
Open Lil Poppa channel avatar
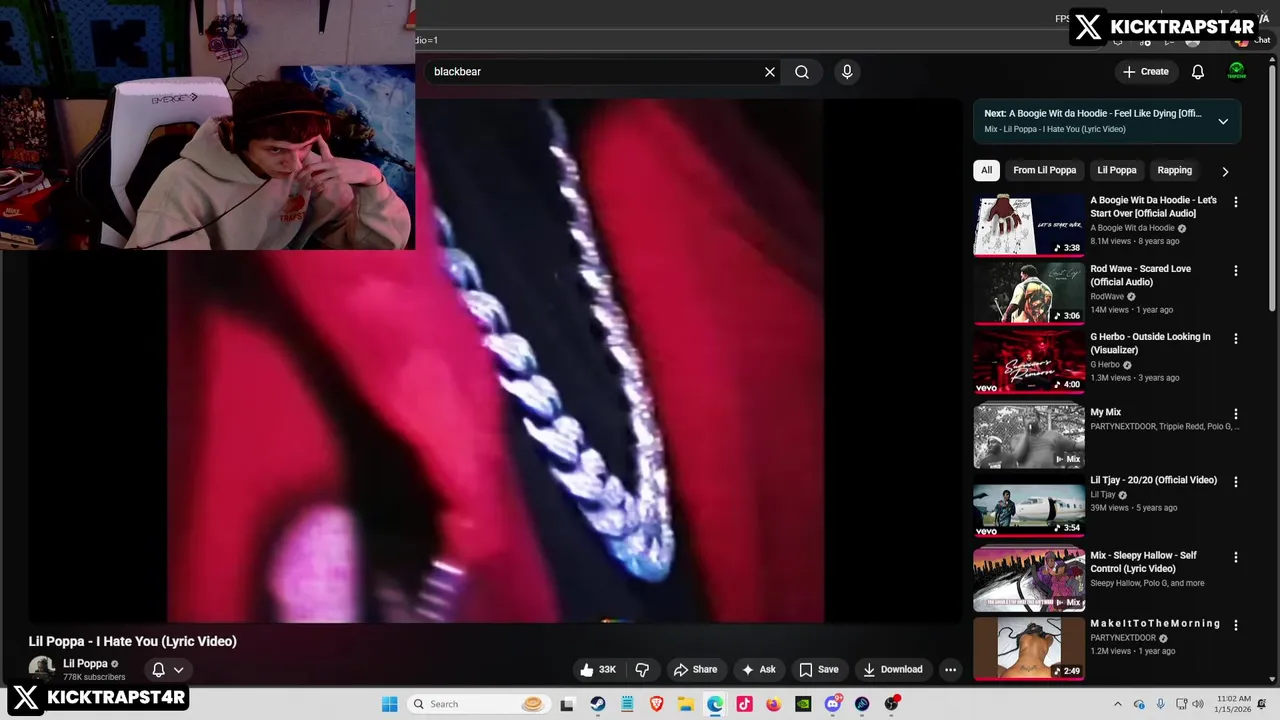coord(42,669)
